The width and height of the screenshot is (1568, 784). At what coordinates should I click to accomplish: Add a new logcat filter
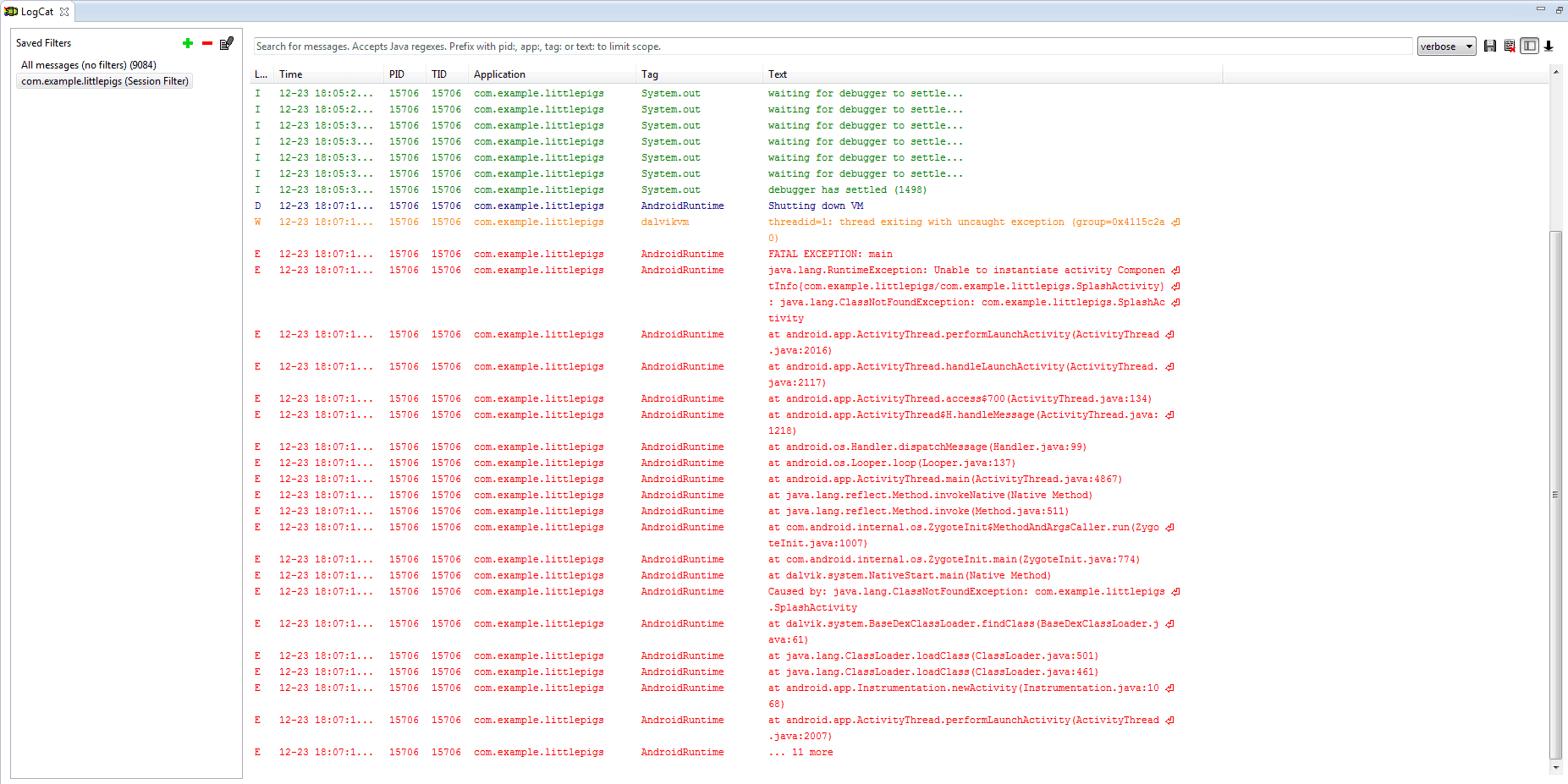click(188, 43)
